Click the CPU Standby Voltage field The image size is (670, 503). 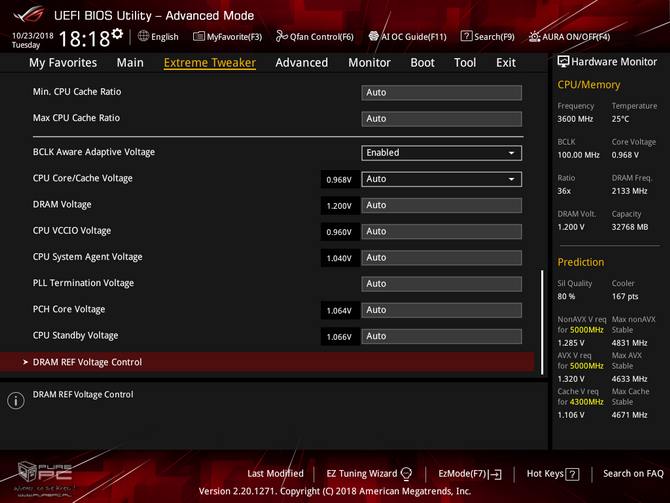click(441, 336)
